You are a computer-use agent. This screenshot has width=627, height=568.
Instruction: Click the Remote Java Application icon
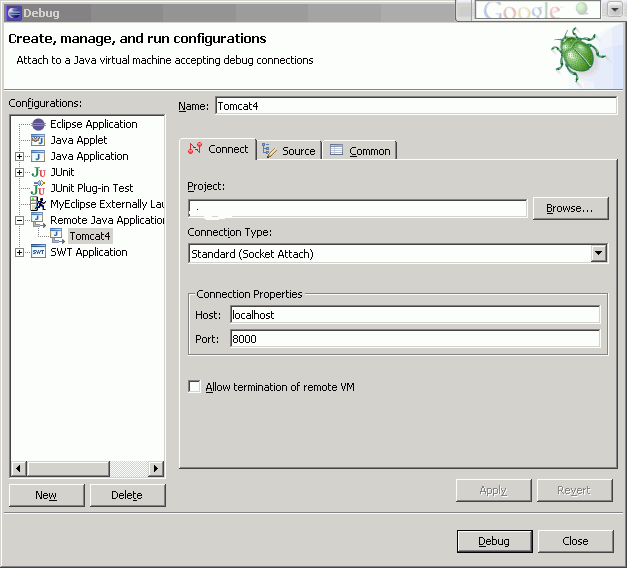coord(38,220)
